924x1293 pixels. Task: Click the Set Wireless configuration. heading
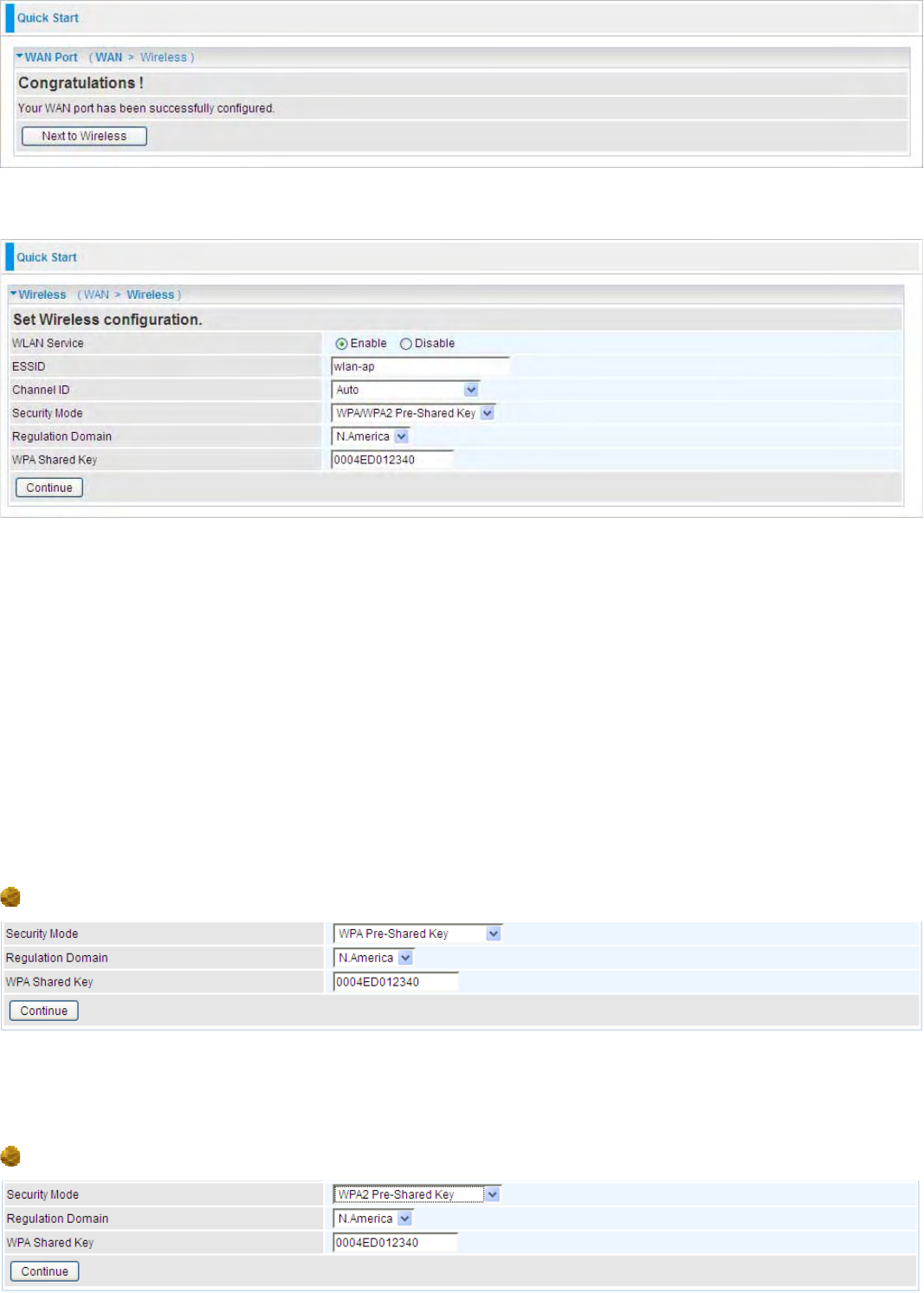pos(107,320)
